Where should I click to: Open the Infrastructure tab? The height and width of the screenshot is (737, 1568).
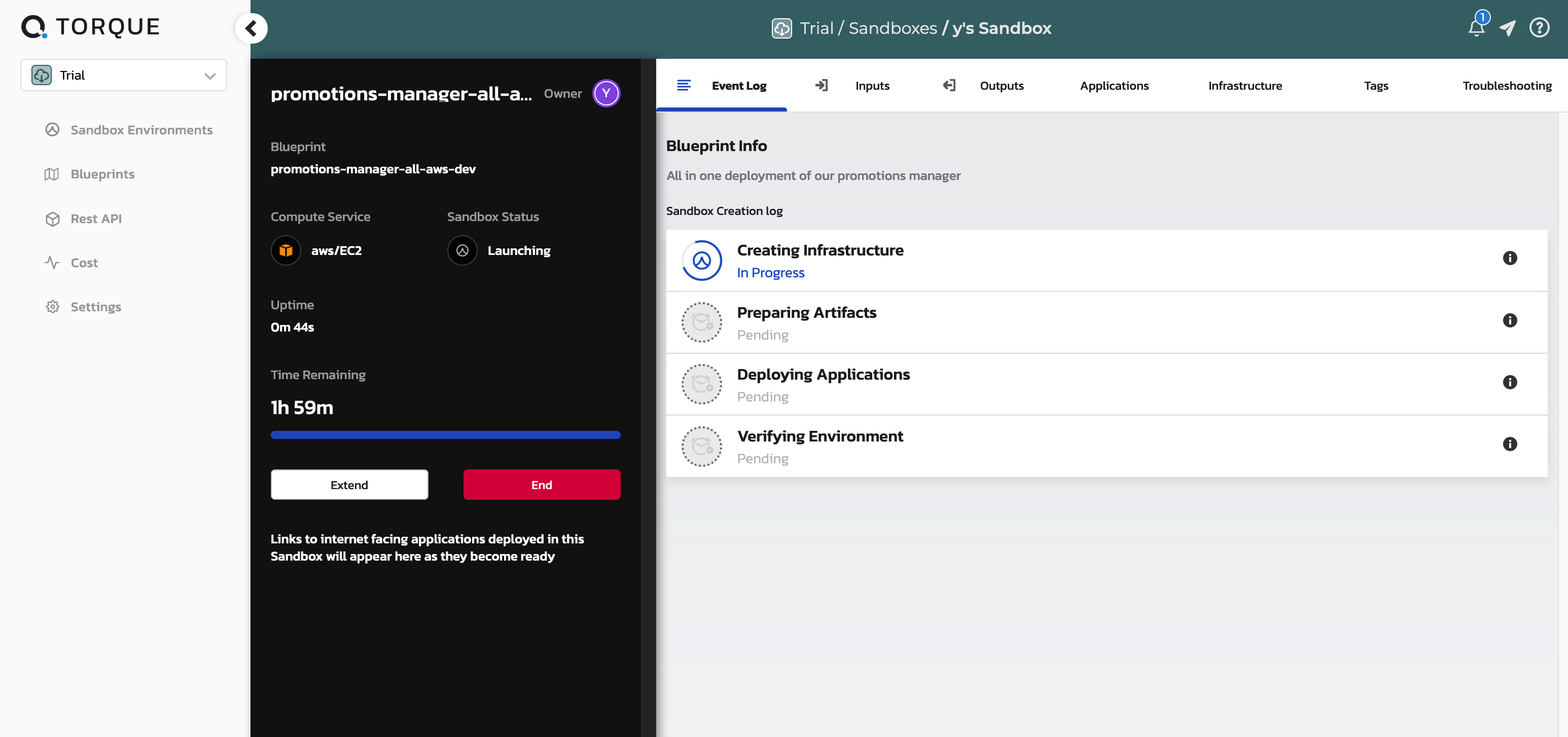[1245, 86]
